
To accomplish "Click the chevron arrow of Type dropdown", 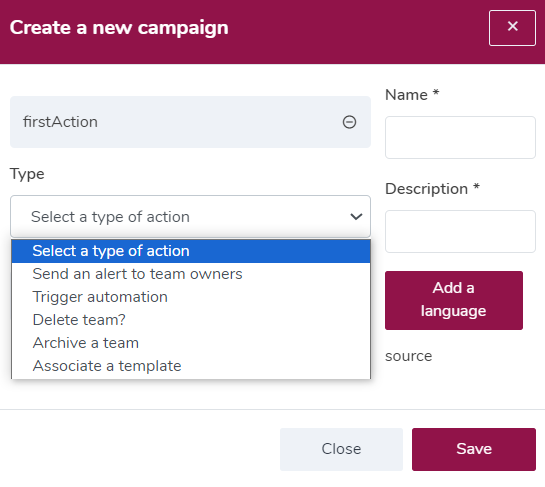I will tap(356, 217).
